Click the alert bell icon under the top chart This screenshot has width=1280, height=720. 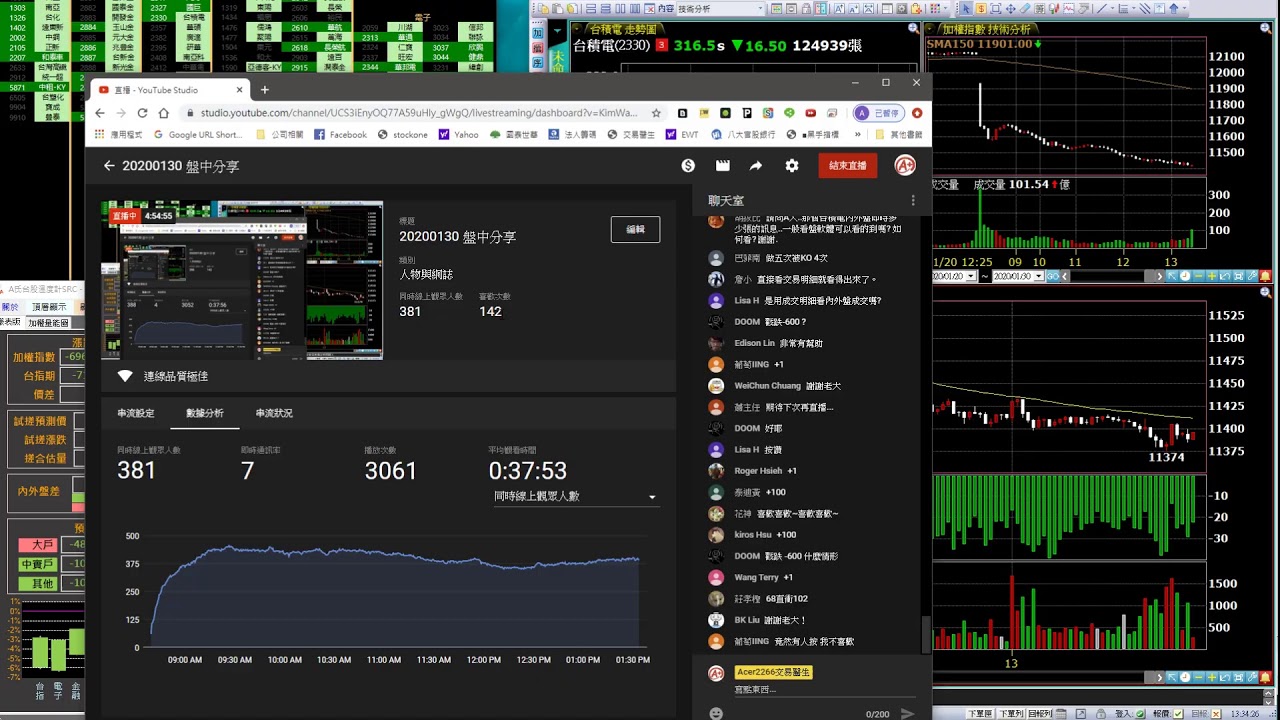[x=1265, y=276]
